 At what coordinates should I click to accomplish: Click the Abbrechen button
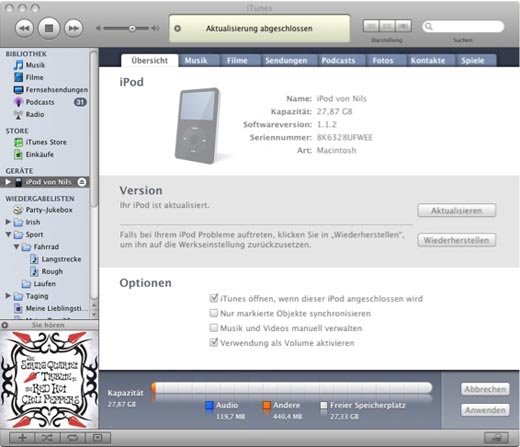pyautogui.click(x=485, y=389)
